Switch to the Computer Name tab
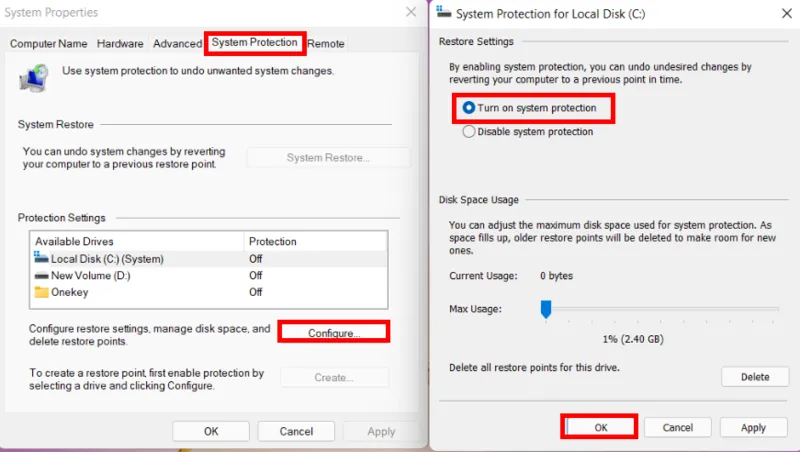The width and height of the screenshot is (800, 452). [x=48, y=44]
